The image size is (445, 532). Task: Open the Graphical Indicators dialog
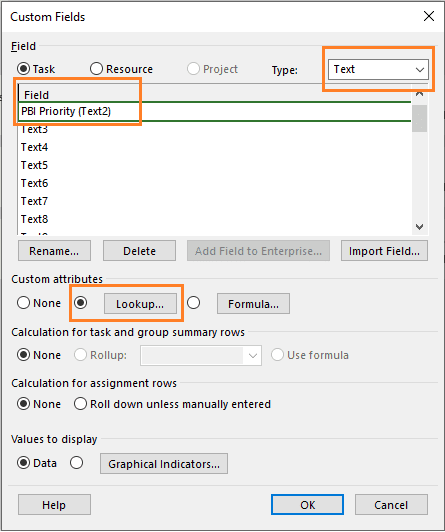tap(164, 463)
